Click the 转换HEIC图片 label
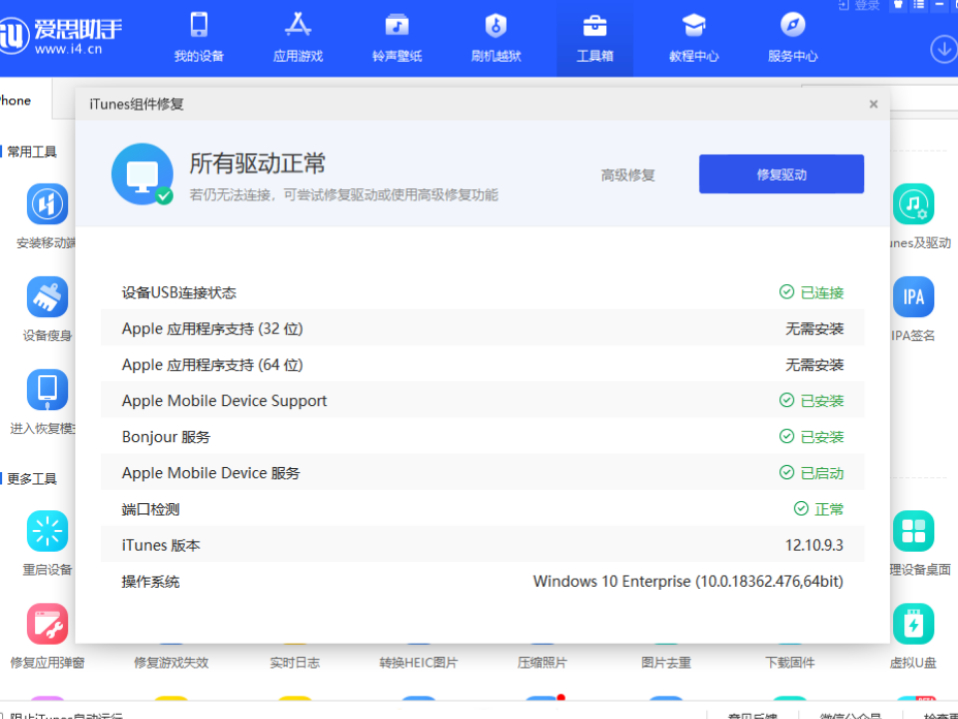The image size is (958, 719). pyautogui.click(x=419, y=662)
